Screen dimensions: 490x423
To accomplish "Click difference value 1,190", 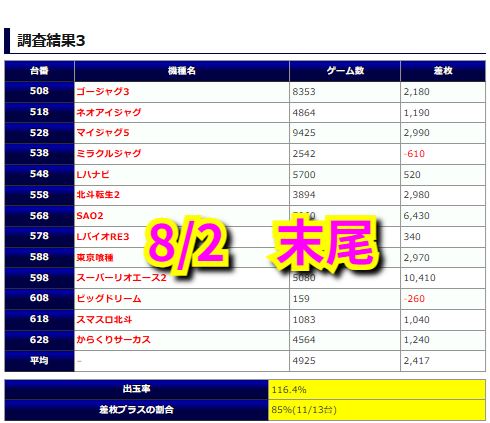I will (417, 113).
